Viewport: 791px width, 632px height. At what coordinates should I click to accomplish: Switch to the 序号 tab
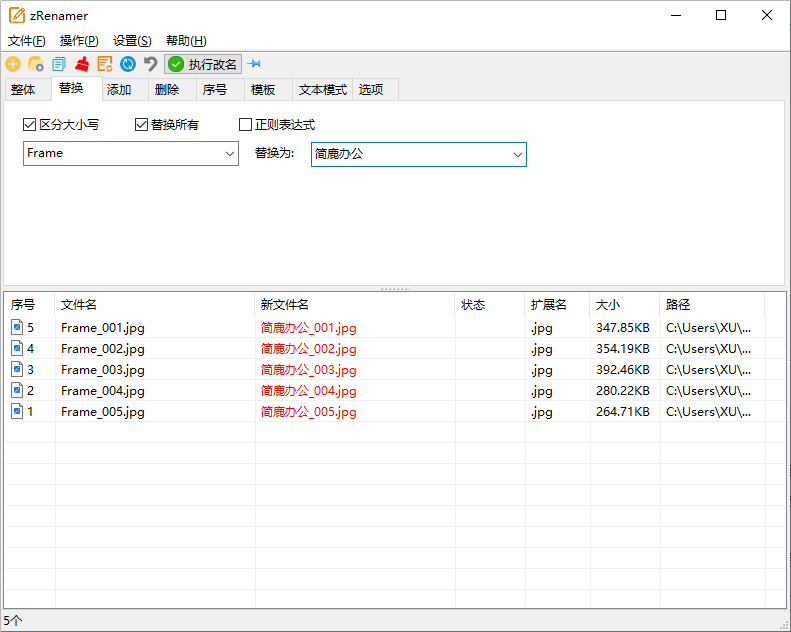(x=215, y=90)
